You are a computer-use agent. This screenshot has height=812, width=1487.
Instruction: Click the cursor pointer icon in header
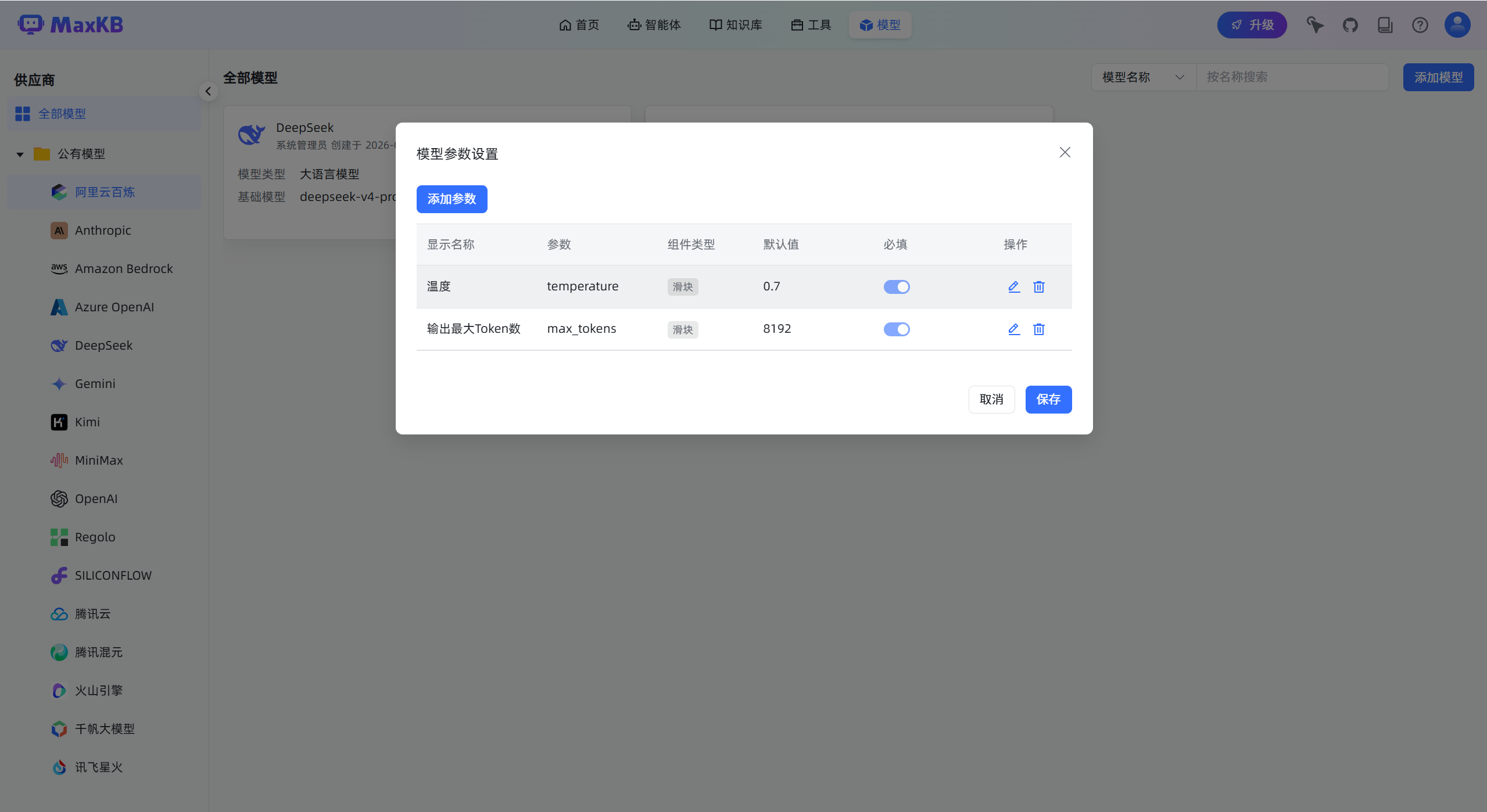click(x=1315, y=25)
